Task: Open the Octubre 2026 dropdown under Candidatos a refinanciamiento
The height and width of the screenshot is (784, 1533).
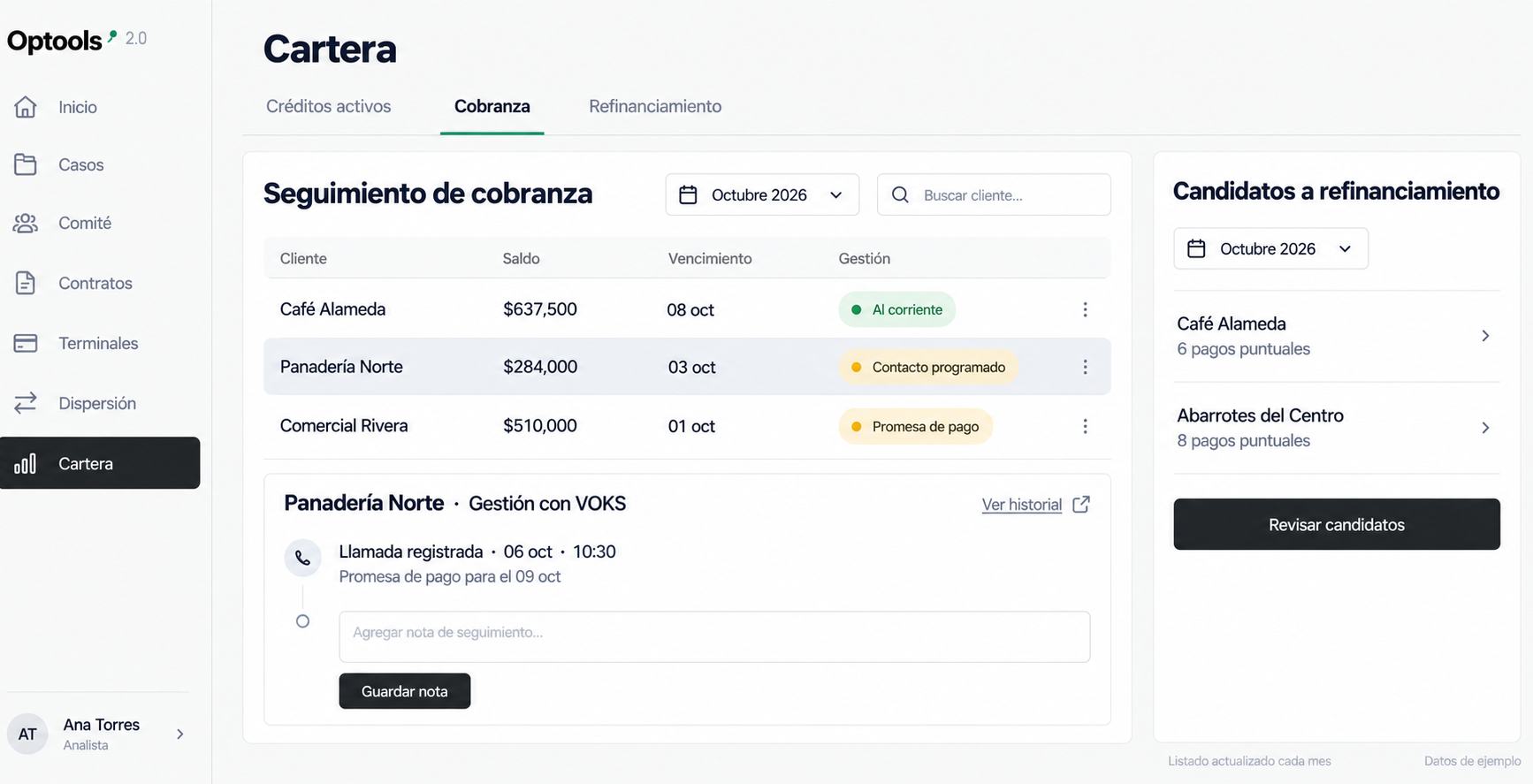Action: coord(1270,248)
